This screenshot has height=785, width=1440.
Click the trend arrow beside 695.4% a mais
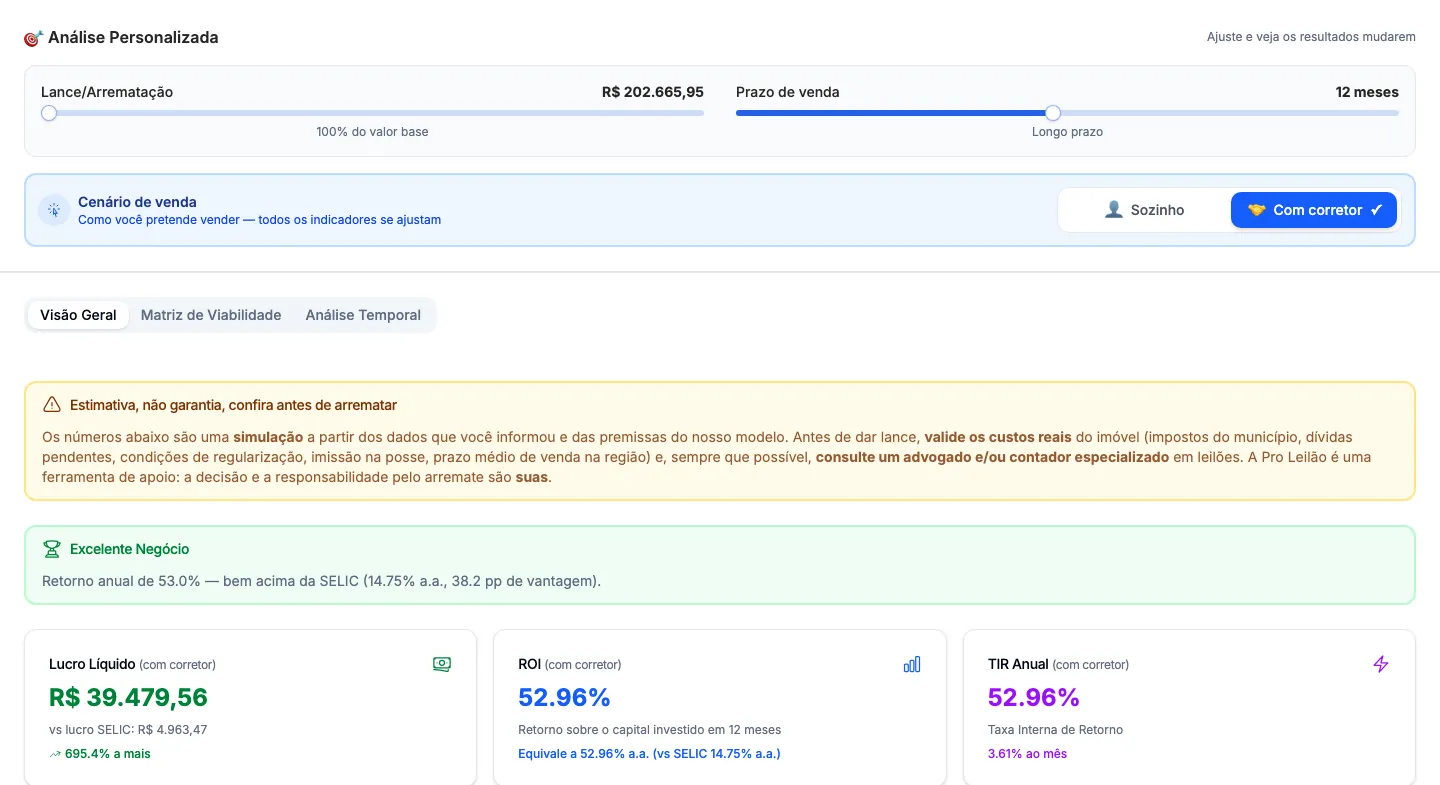[55, 754]
